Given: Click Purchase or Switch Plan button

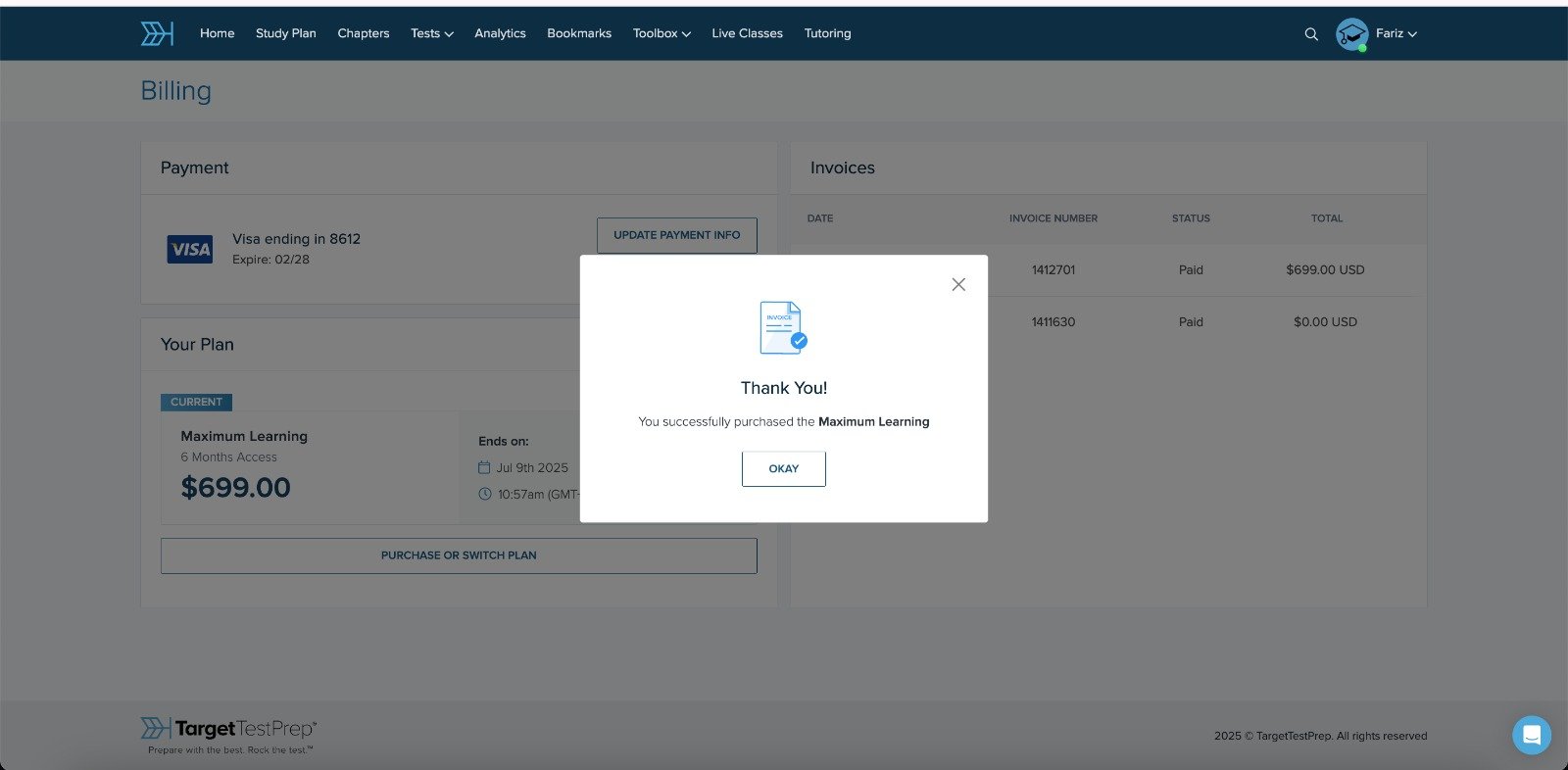Looking at the screenshot, I should coord(459,555).
